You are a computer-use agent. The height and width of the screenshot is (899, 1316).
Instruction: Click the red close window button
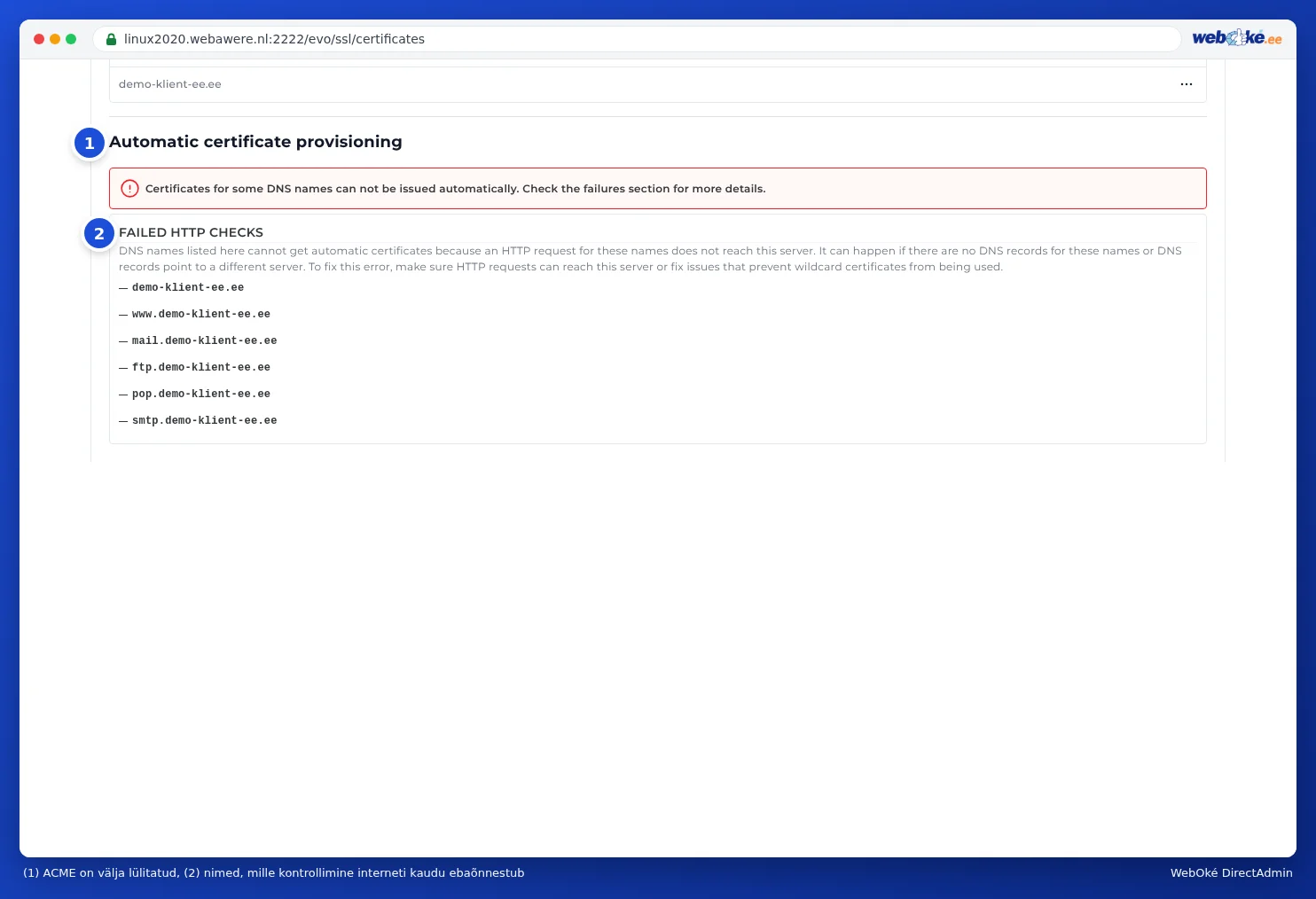pyautogui.click(x=39, y=39)
